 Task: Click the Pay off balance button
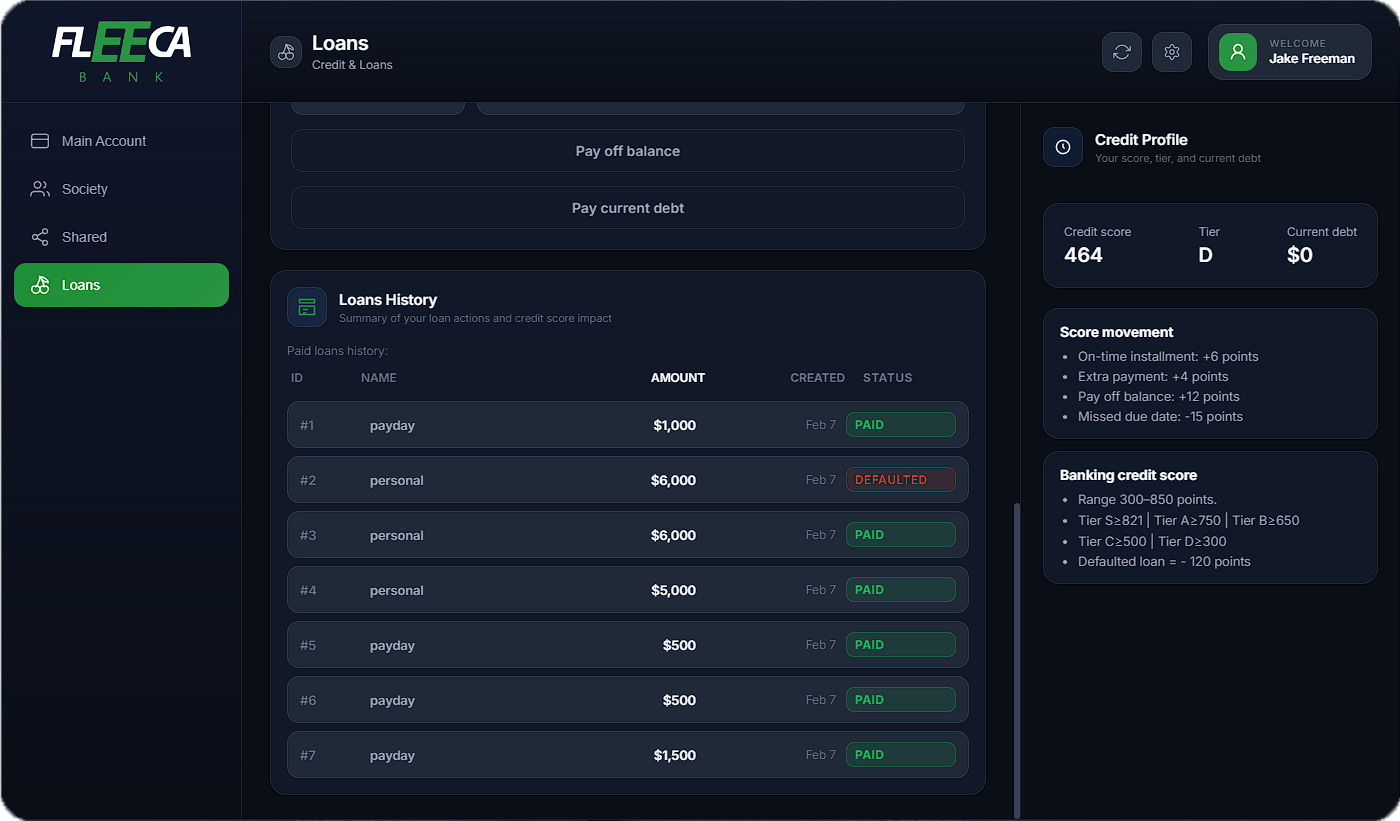[628, 151]
